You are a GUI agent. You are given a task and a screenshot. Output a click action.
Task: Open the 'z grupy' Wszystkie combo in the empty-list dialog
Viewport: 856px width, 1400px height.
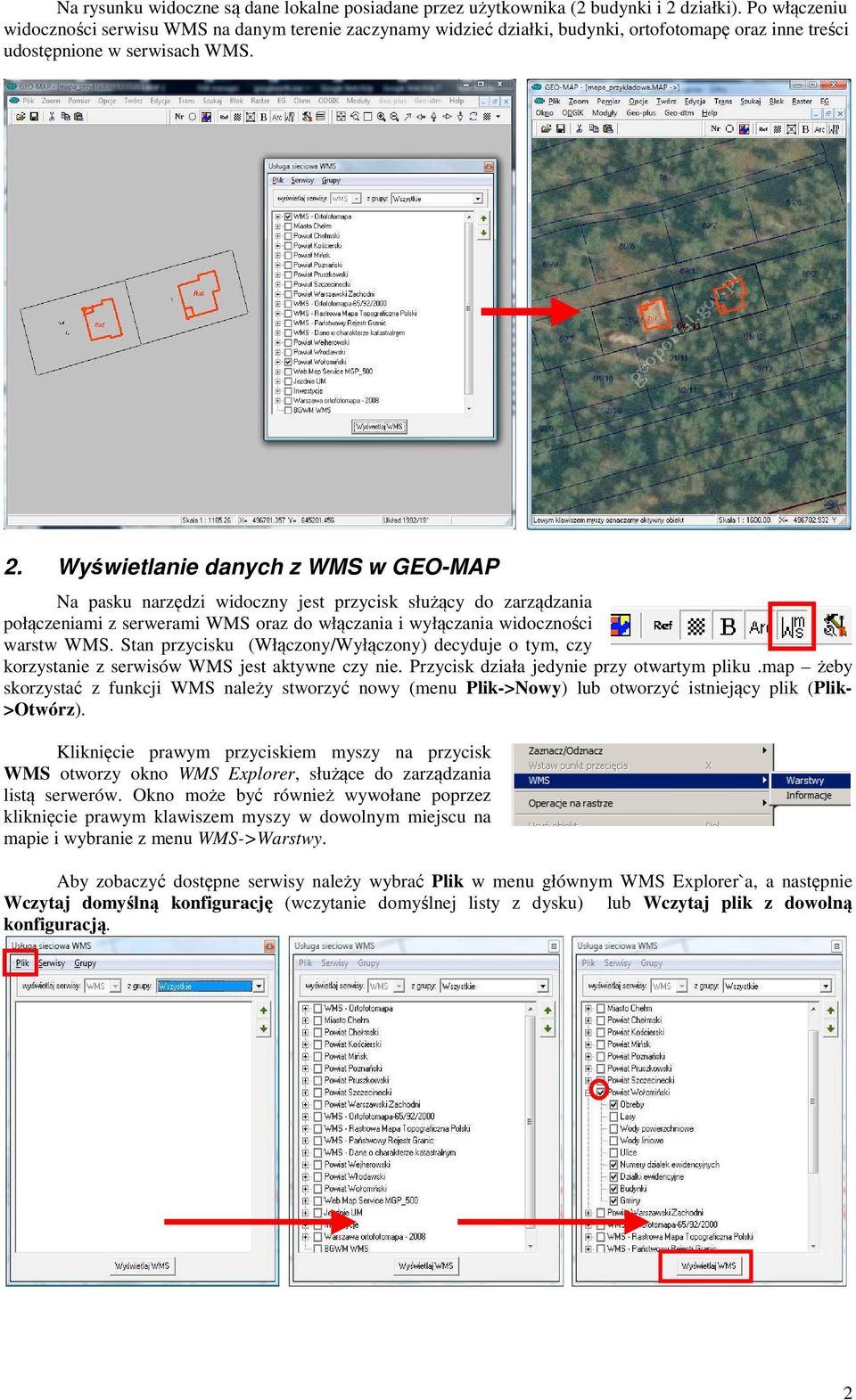click(211, 986)
